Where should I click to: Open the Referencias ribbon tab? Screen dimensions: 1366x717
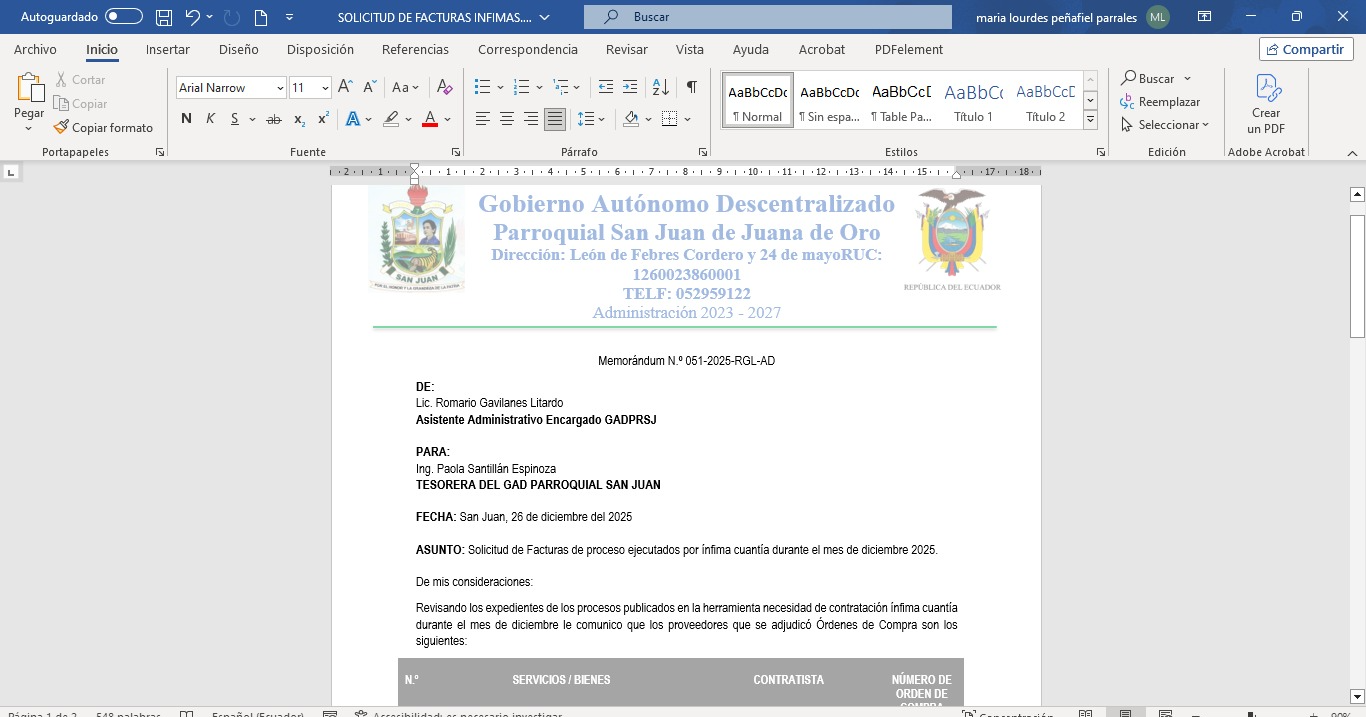coord(415,49)
